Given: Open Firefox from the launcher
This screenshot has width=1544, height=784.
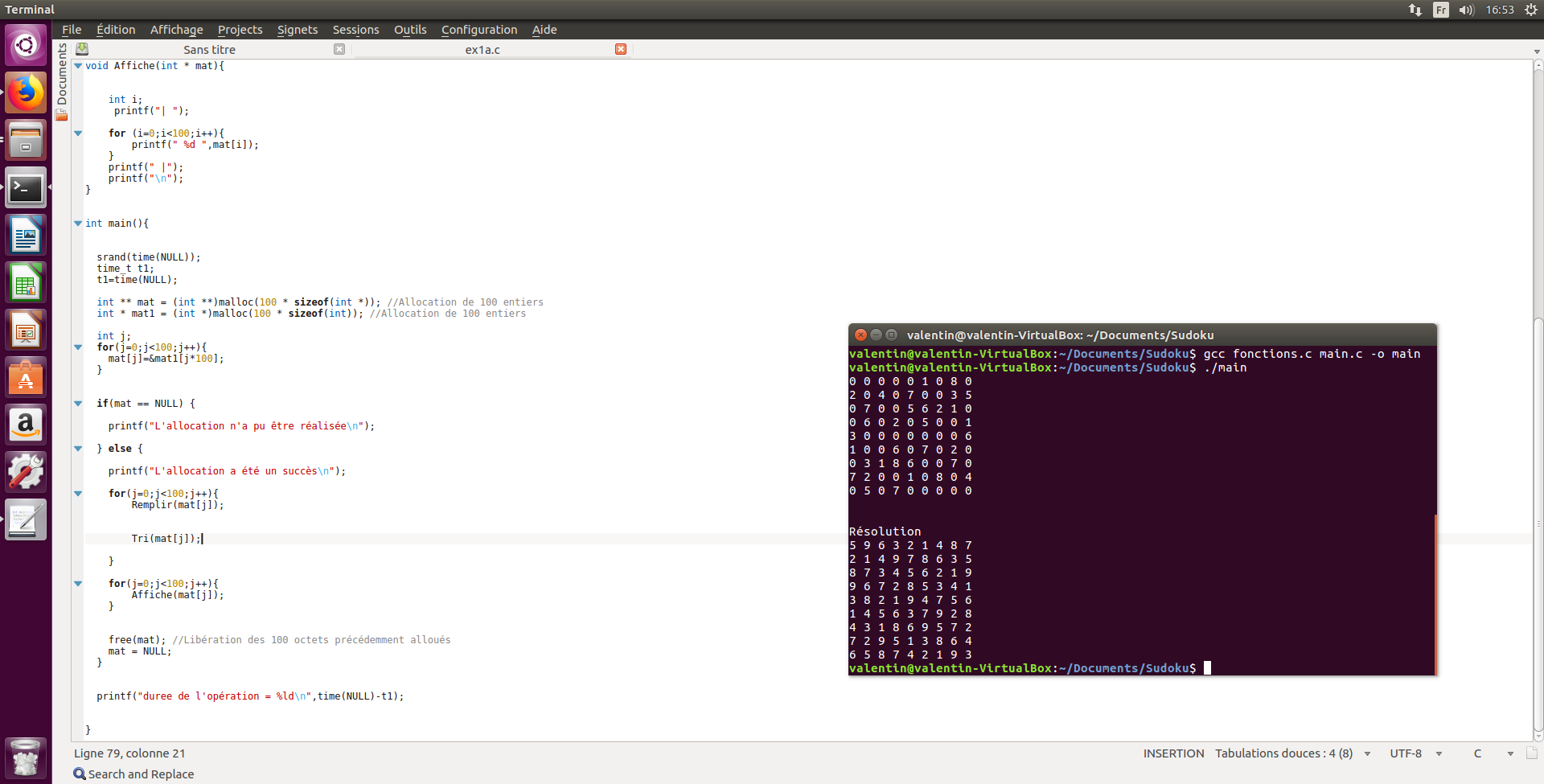Looking at the screenshot, I should click(26, 93).
